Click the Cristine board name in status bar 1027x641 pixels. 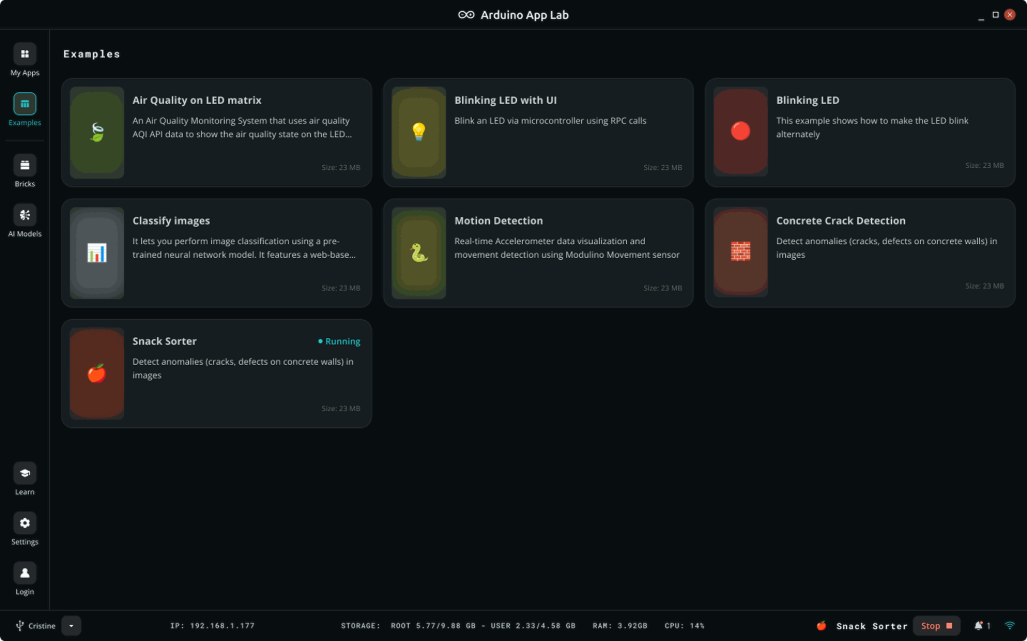point(41,626)
